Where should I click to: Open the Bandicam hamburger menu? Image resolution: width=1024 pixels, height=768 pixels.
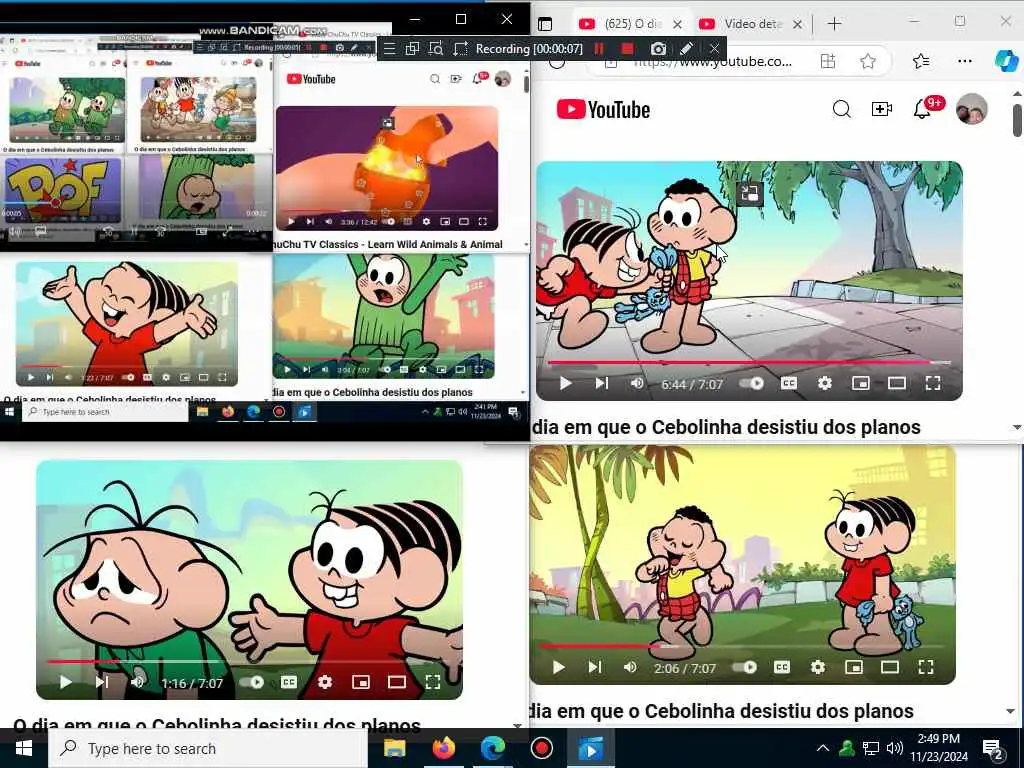(389, 49)
